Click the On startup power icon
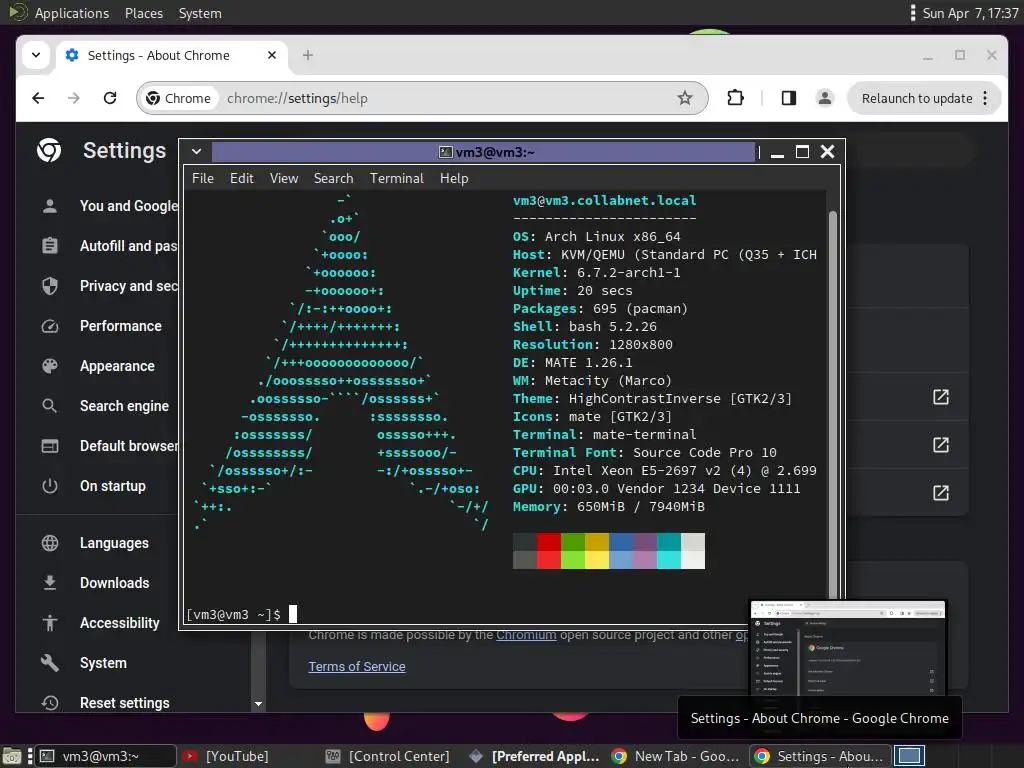Image resolution: width=1024 pixels, height=768 pixels. (x=50, y=486)
